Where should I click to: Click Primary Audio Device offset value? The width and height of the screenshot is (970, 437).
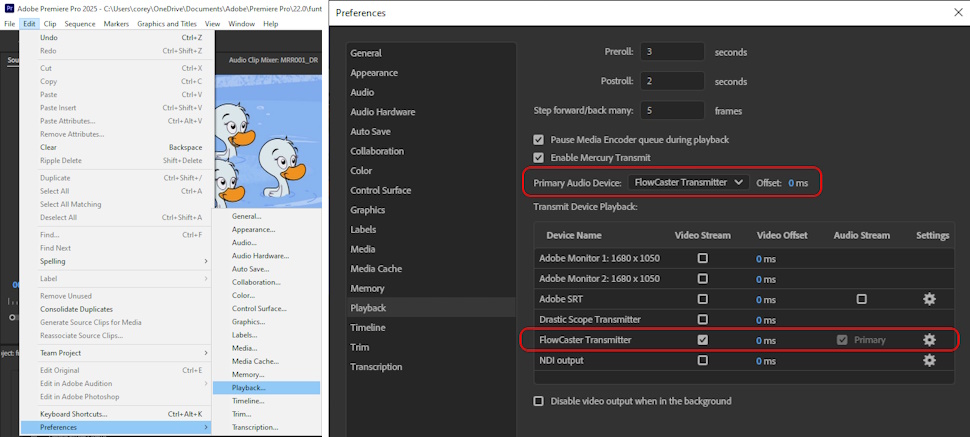tap(797, 183)
